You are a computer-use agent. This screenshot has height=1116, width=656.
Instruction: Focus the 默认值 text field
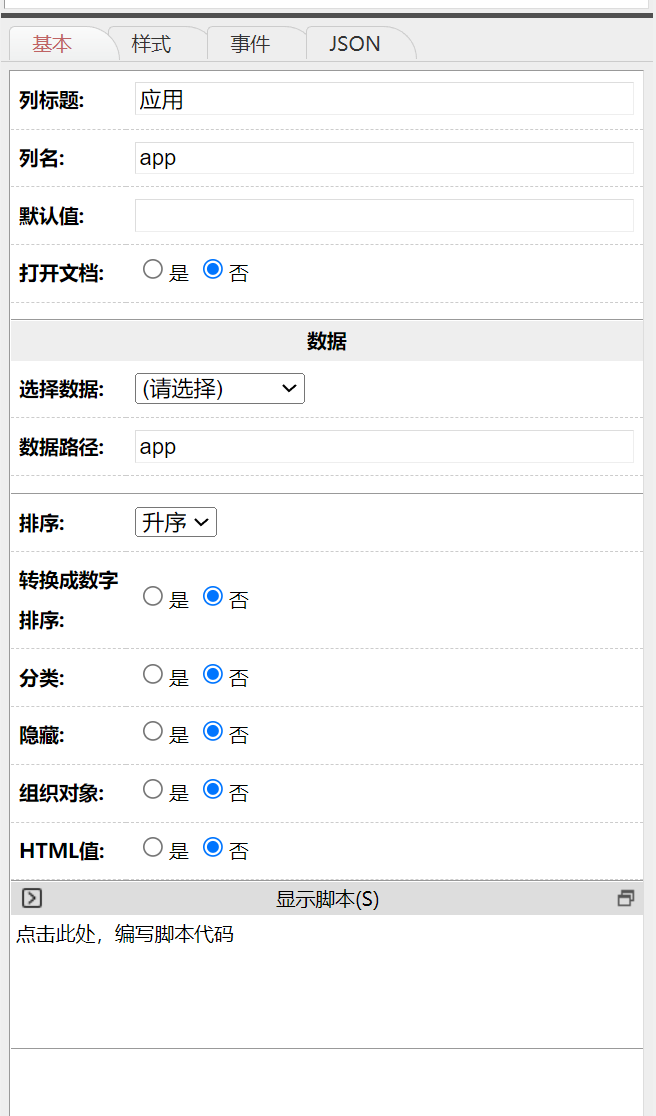(384, 215)
